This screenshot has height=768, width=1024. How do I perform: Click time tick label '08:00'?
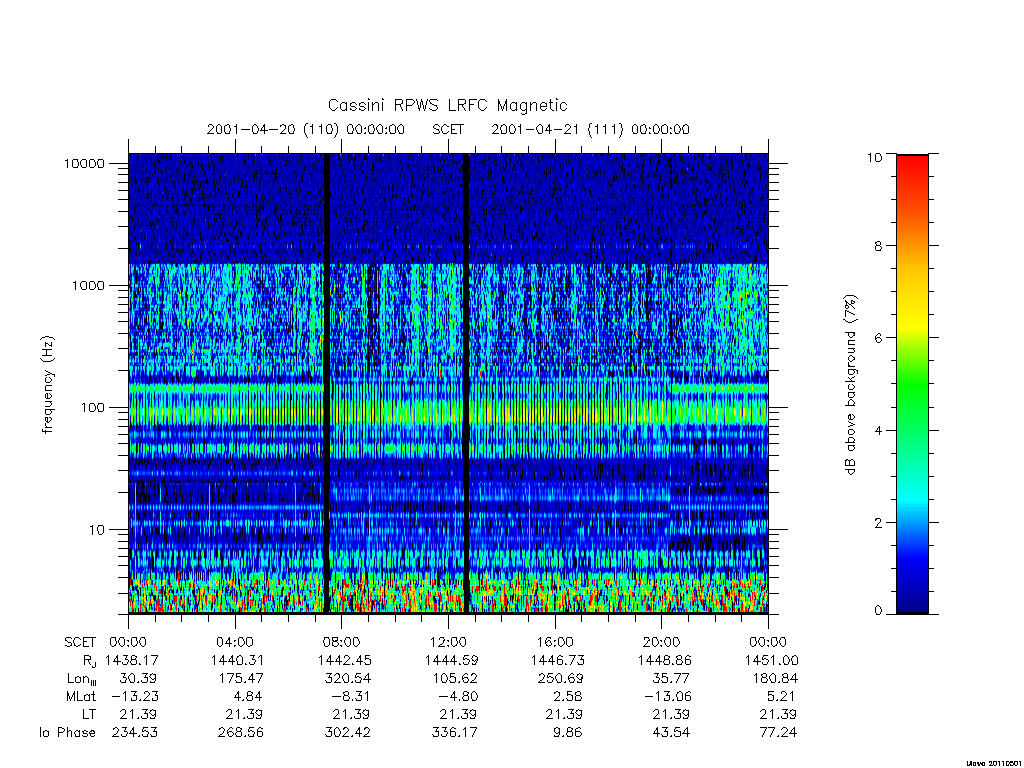pos(342,642)
